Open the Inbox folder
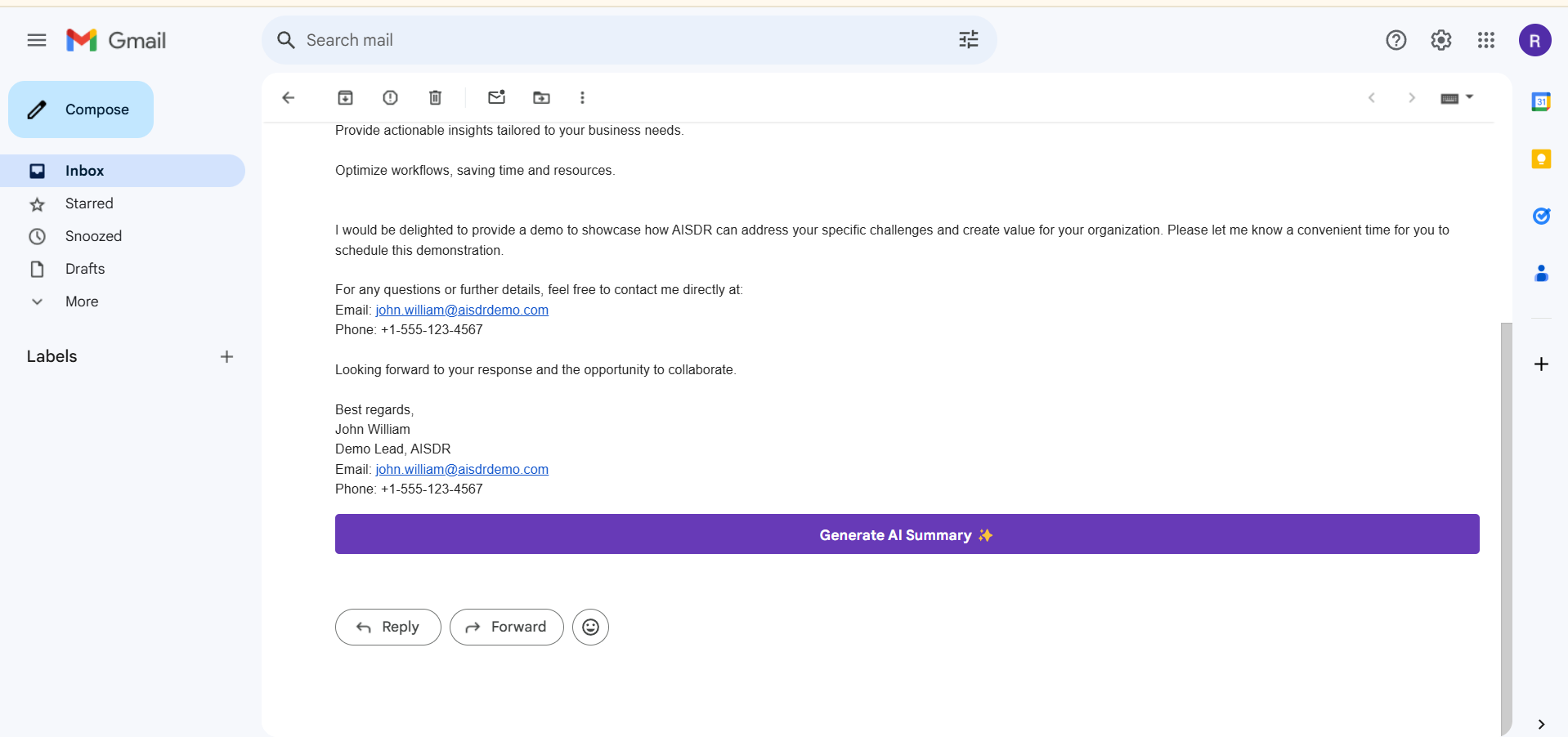The image size is (1568, 737). [x=123, y=171]
